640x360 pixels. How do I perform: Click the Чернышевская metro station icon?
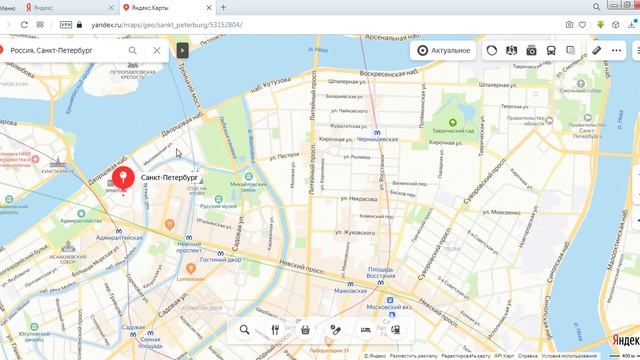pos(377,133)
